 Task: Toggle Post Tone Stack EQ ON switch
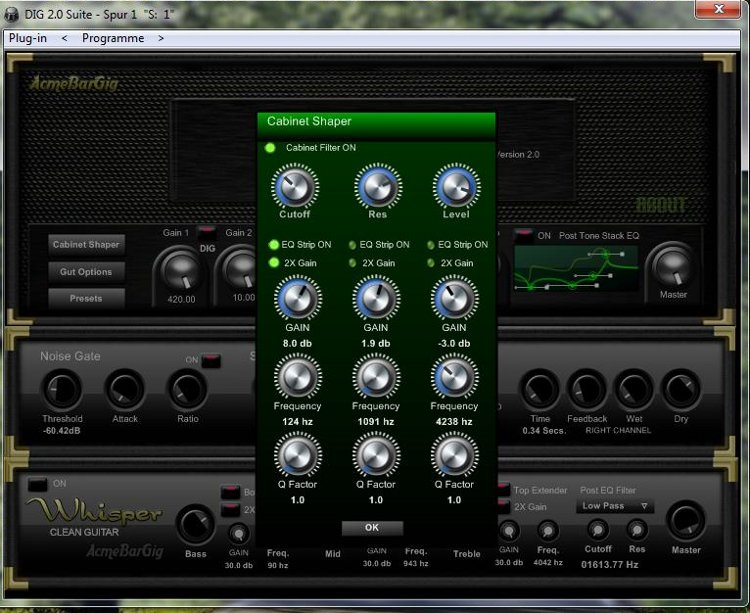[524, 235]
